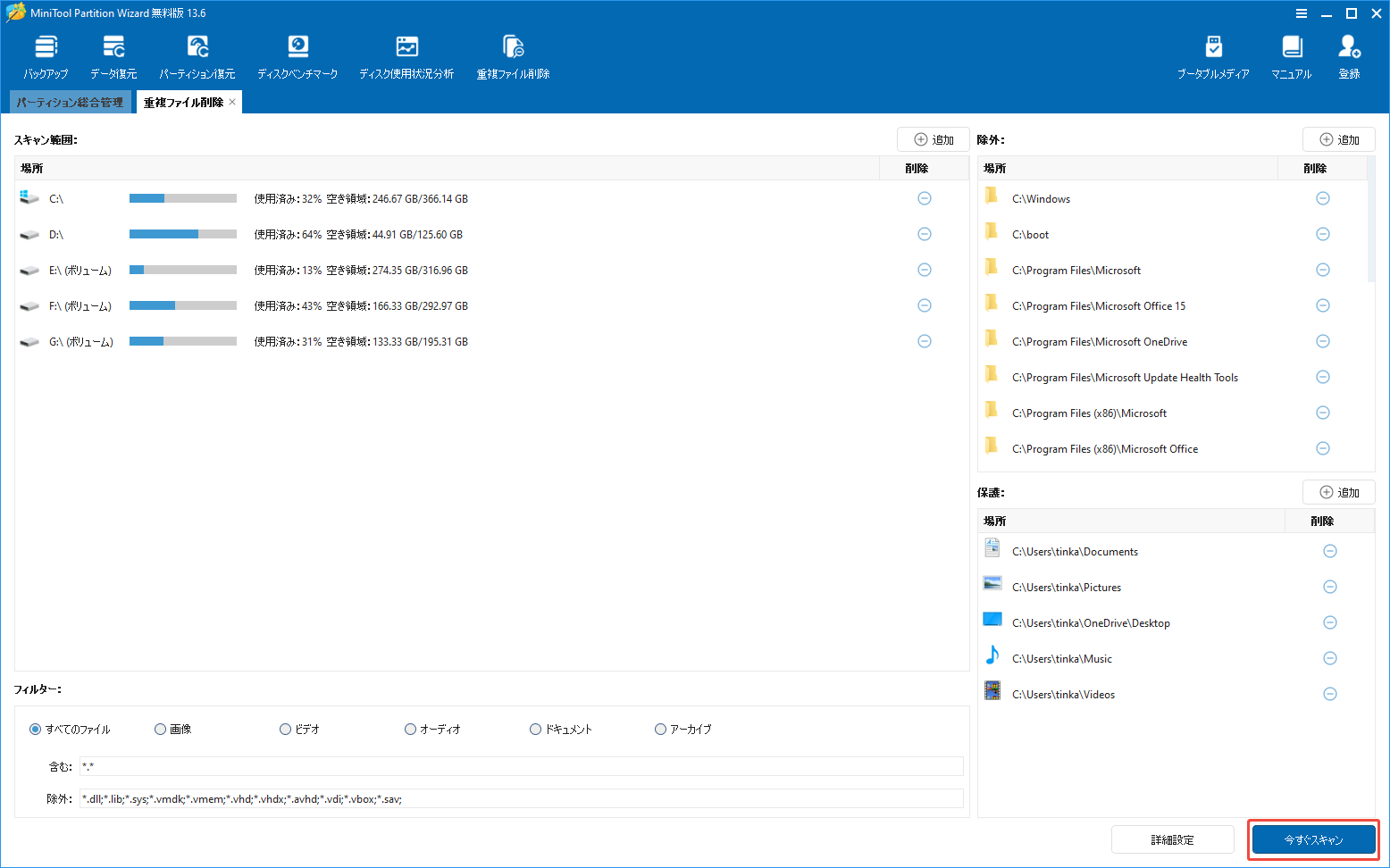Open the ブータブルメディア bootable media creator
1390x868 pixels.
[1212, 54]
